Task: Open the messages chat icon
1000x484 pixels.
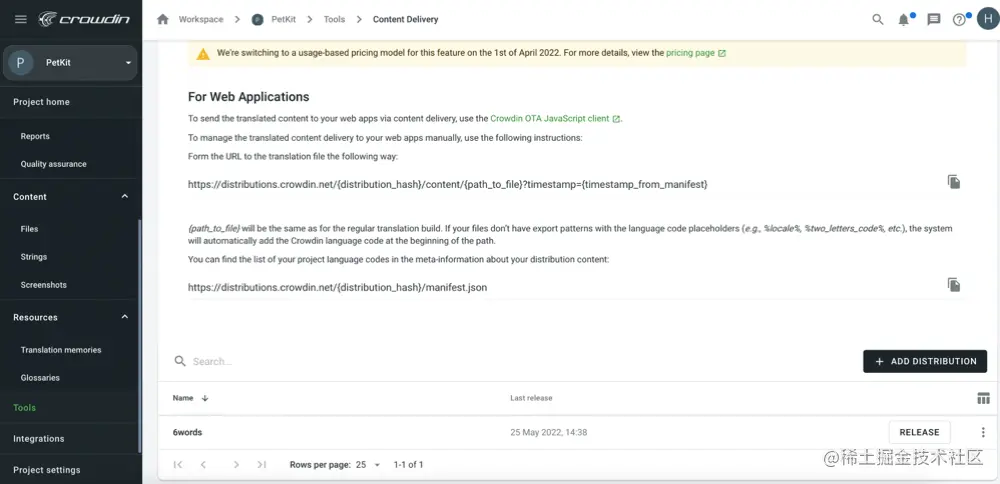Action: pyautogui.click(x=934, y=19)
